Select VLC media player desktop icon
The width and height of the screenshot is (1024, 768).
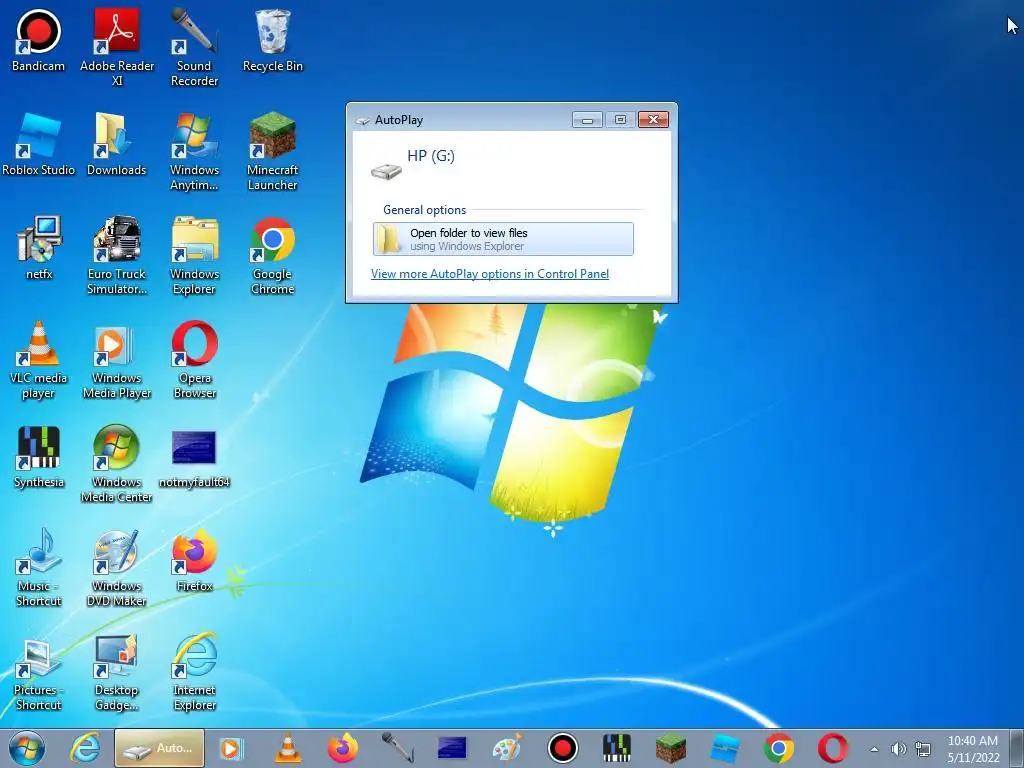[x=39, y=359]
